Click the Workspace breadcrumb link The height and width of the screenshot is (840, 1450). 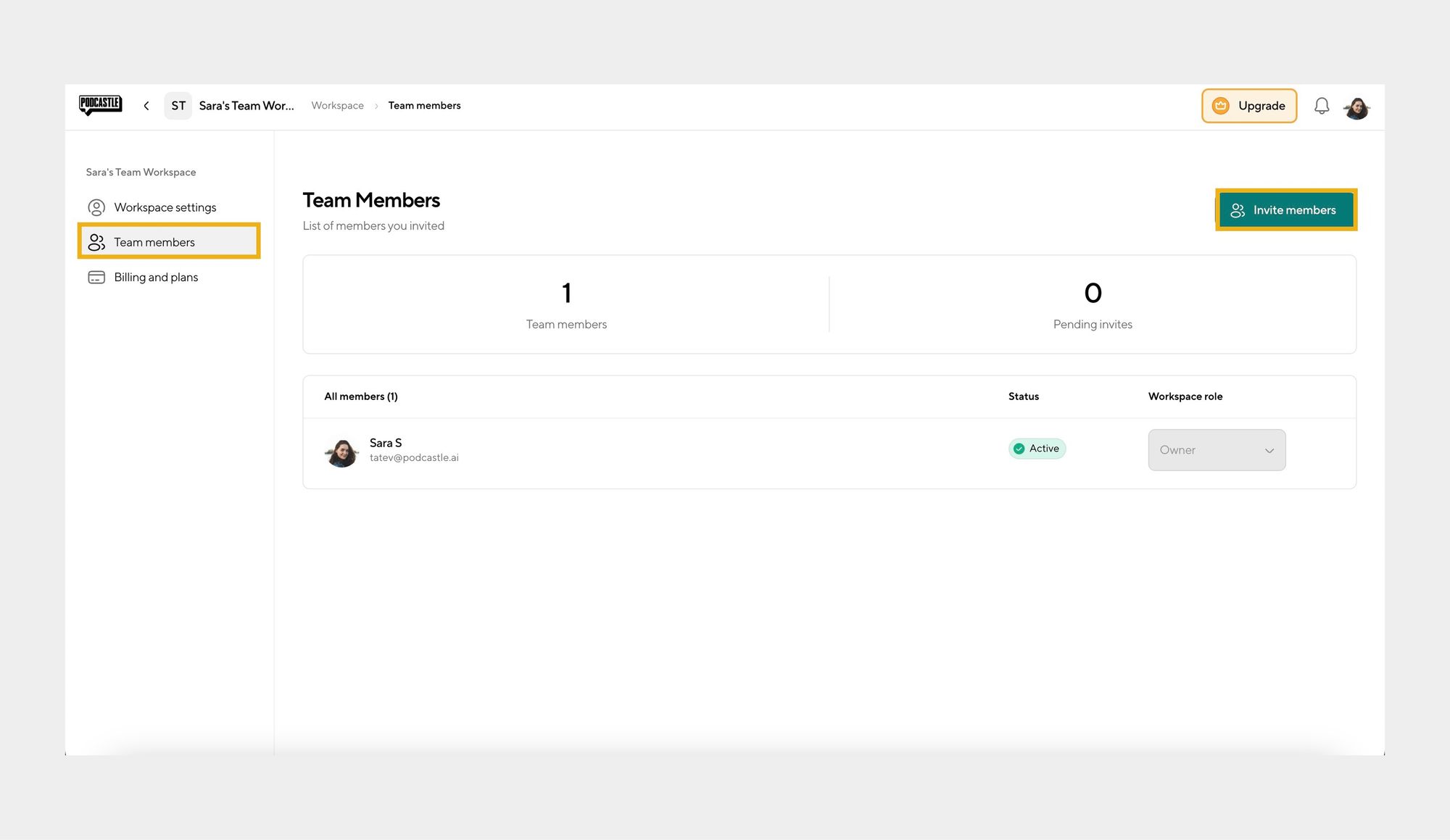[337, 106]
